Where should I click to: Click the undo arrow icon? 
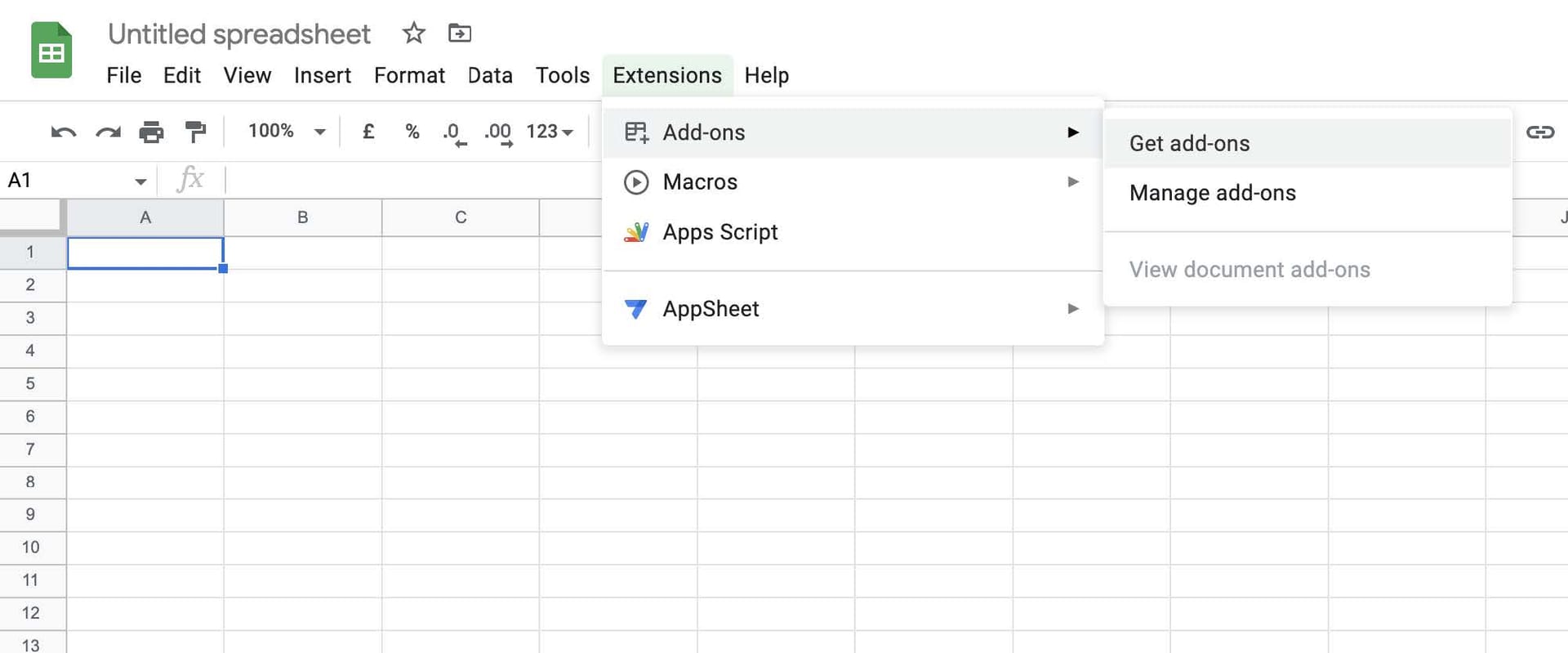63,132
